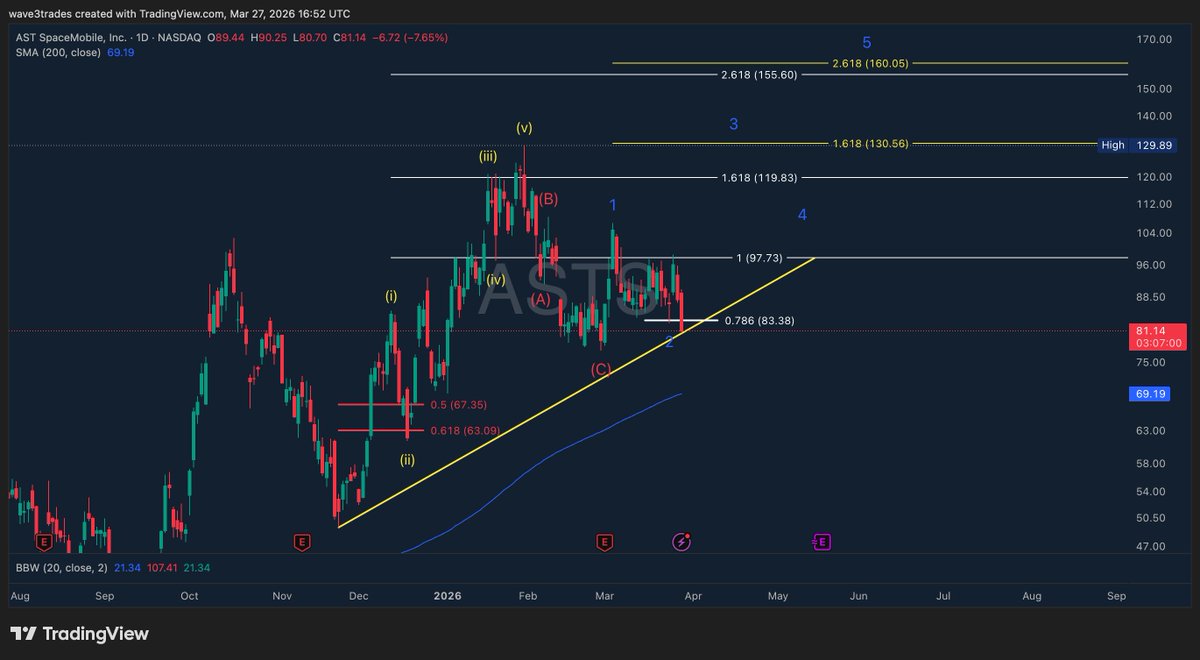Click the High 129.89 price tag
The image size is (1200, 660).
[1137, 145]
